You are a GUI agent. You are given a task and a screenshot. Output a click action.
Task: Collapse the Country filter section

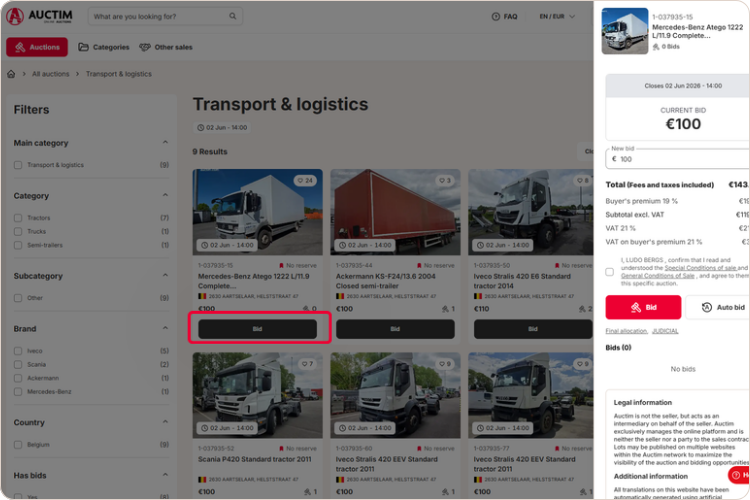165,422
